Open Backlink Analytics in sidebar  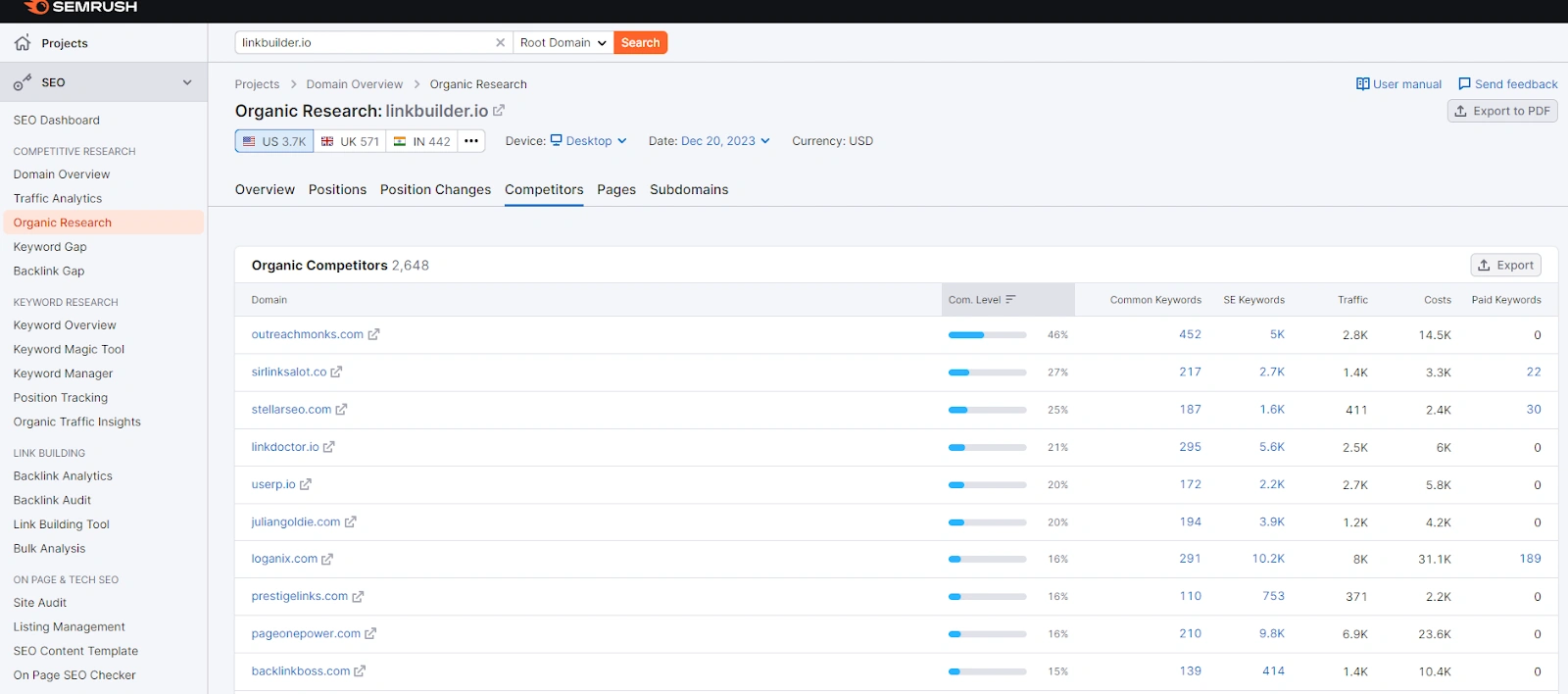click(63, 476)
